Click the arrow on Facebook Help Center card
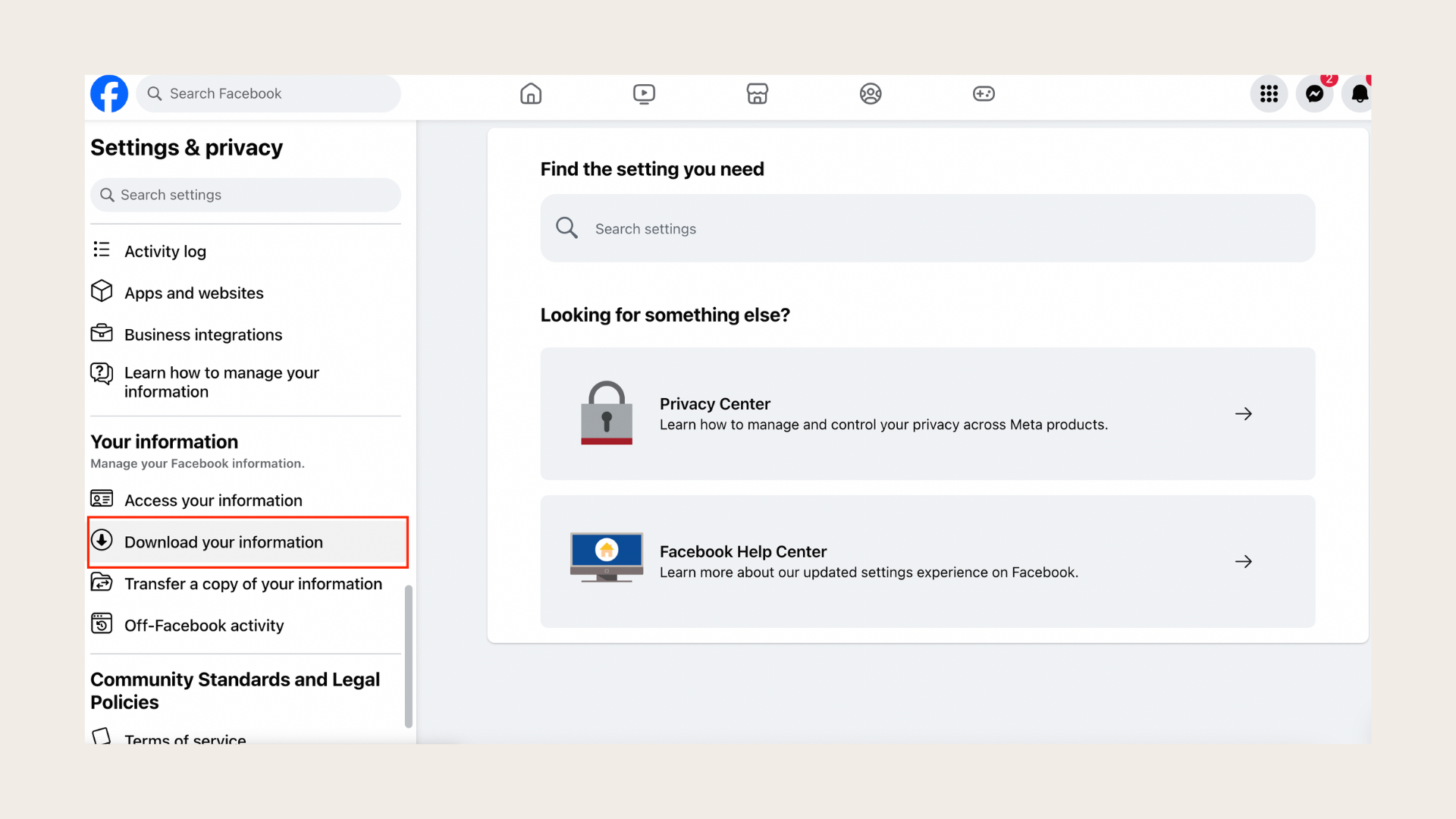Image resolution: width=1456 pixels, height=819 pixels. (x=1244, y=561)
